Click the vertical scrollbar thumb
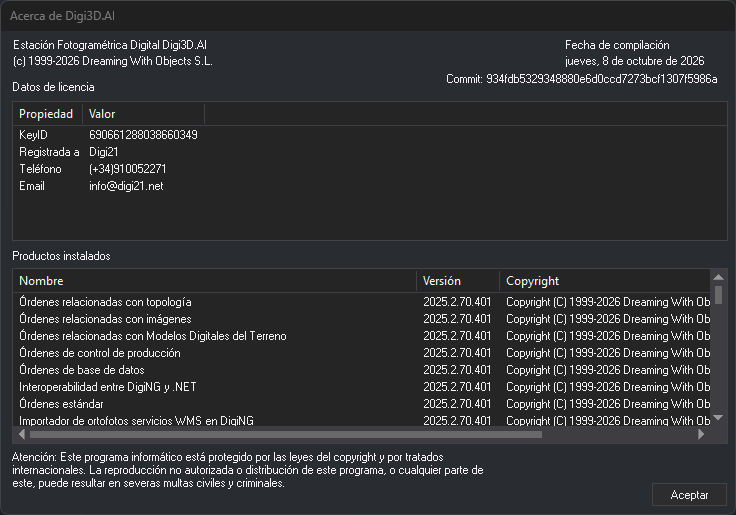 click(719, 295)
